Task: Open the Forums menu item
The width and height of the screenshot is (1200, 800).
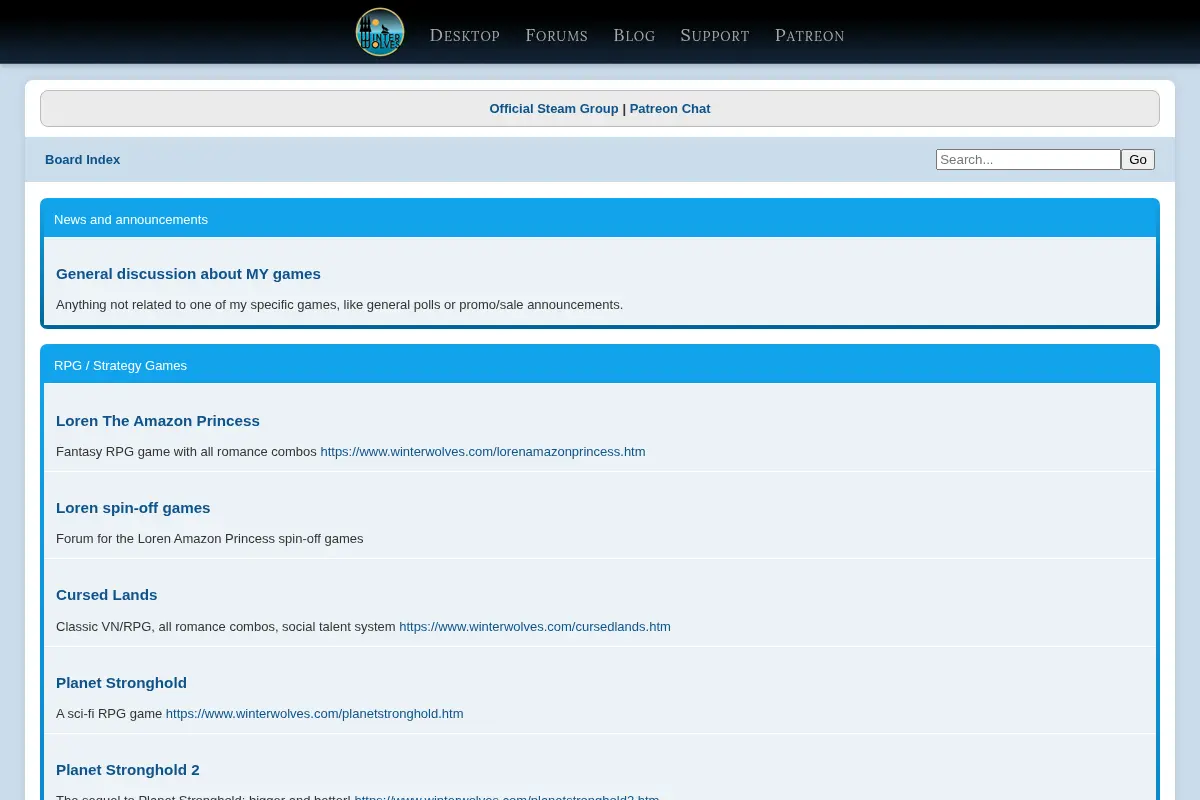Action: click(x=557, y=35)
